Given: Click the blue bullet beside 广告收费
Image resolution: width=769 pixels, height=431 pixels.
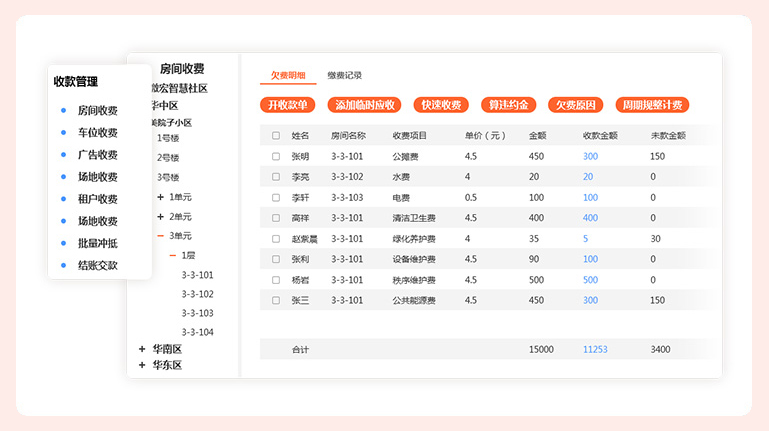Looking at the screenshot, I should pyautogui.click(x=64, y=154).
